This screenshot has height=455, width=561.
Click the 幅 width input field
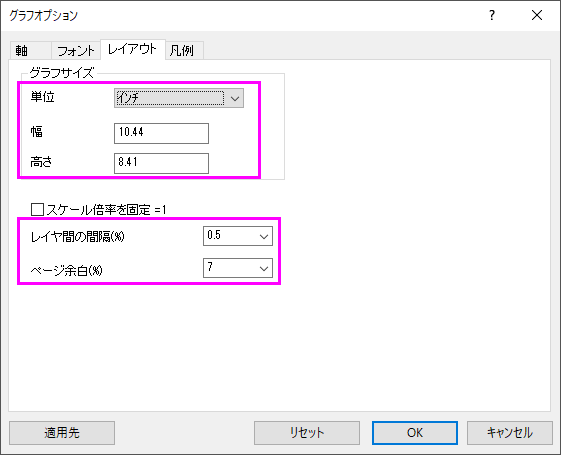coord(161,133)
